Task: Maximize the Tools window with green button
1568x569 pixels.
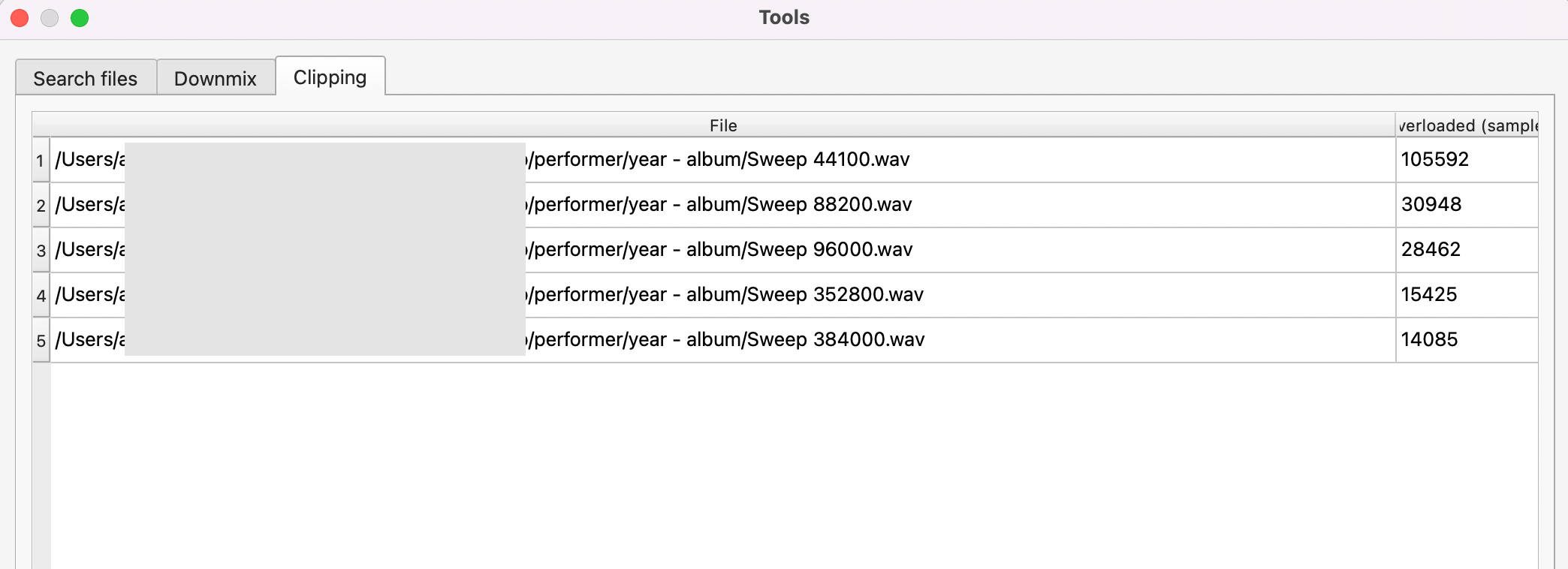Action: coord(80,18)
